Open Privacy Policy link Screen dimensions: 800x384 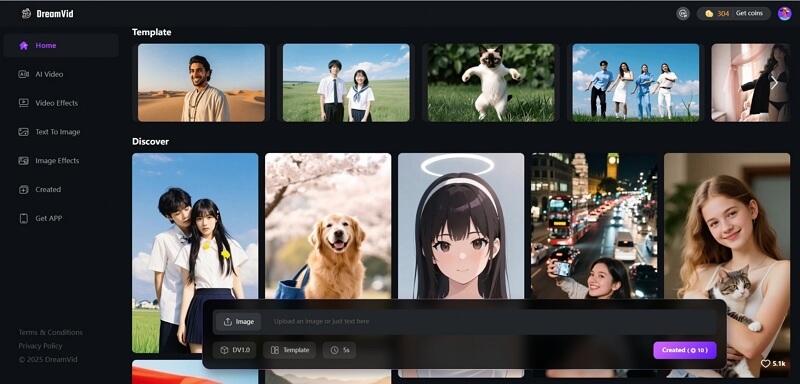[40, 346]
